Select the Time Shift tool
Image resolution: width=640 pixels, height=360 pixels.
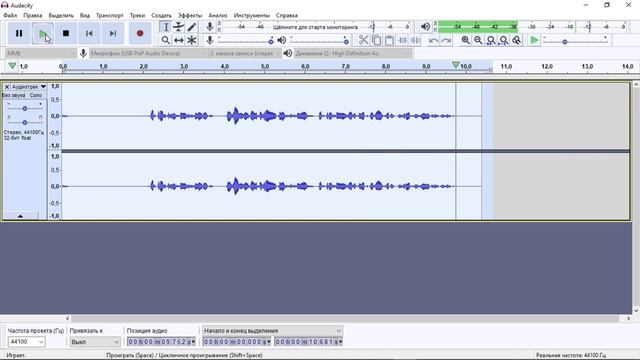point(178,40)
